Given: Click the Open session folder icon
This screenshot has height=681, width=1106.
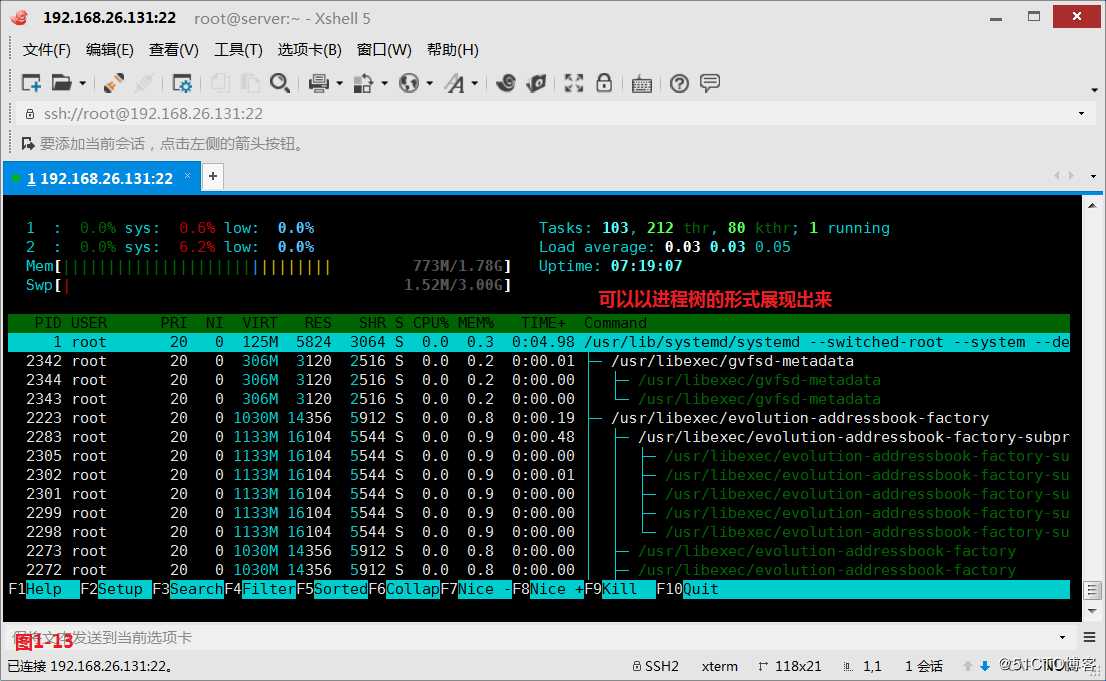Looking at the screenshot, I should pyautogui.click(x=62, y=83).
